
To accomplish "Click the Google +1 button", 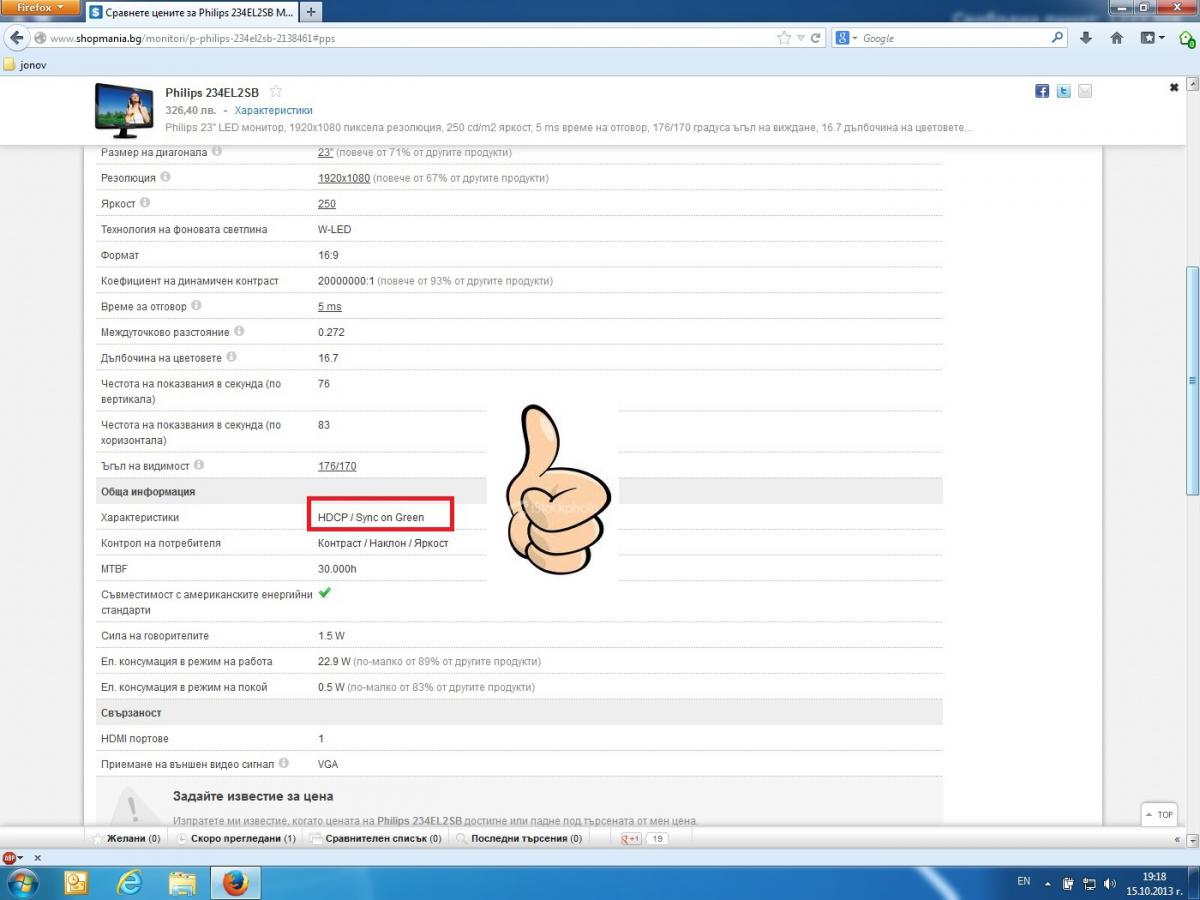I will 632,839.
